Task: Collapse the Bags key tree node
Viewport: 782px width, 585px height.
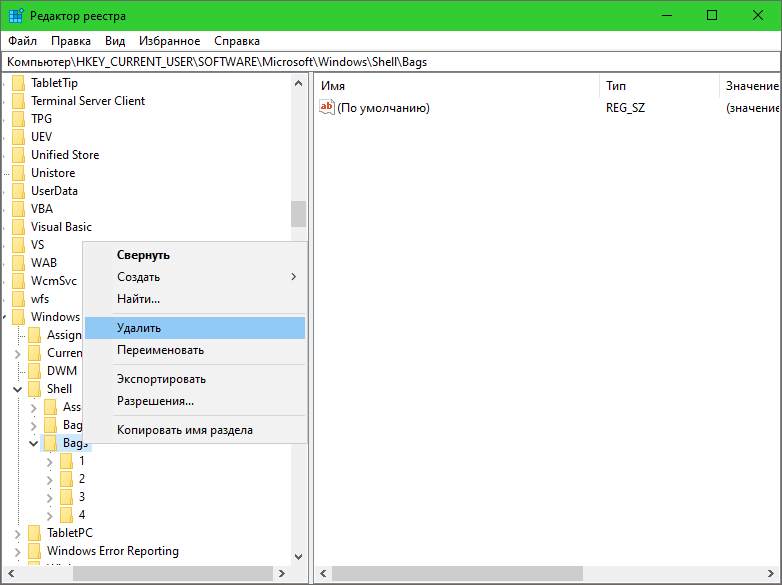Action: point(33,443)
